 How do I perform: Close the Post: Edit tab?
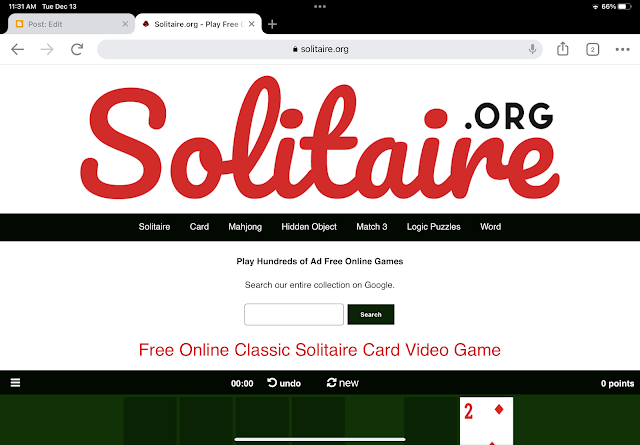tap(125, 24)
